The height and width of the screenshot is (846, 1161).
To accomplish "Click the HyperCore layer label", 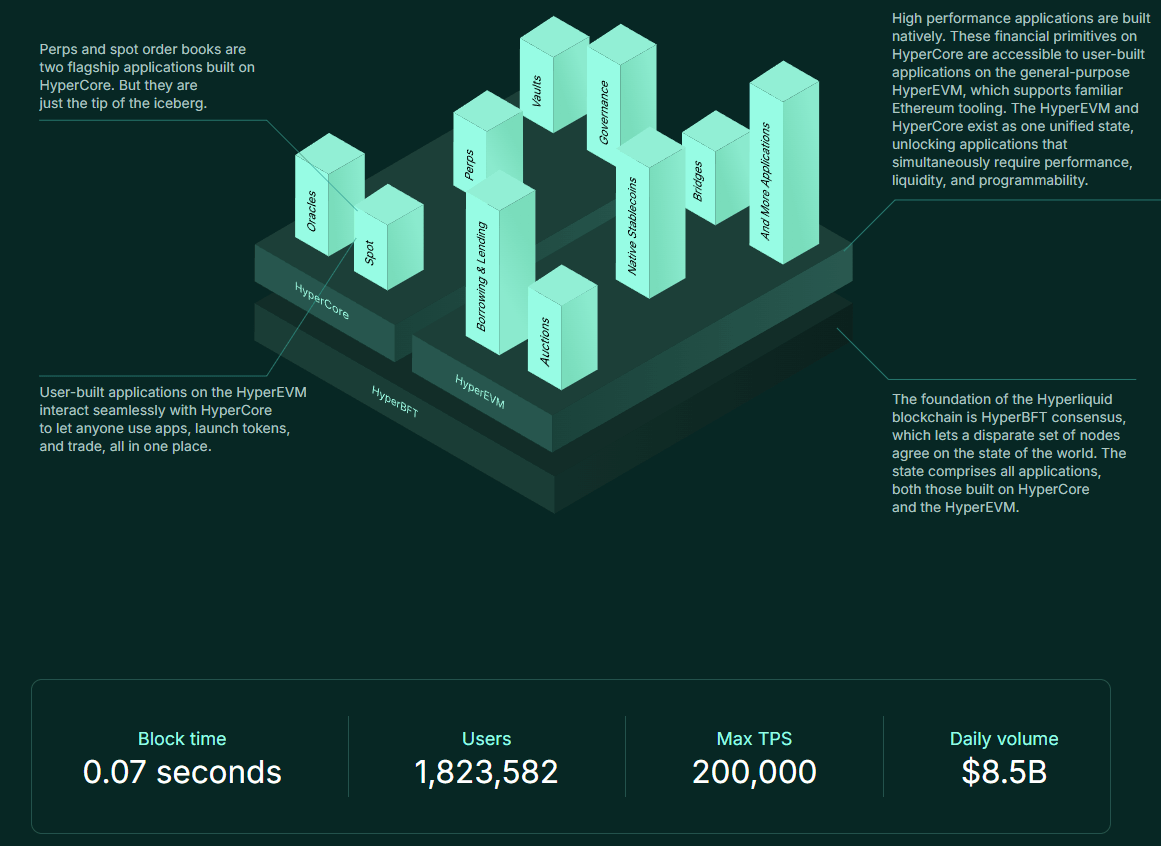I will pyautogui.click(x=322, y=300).
